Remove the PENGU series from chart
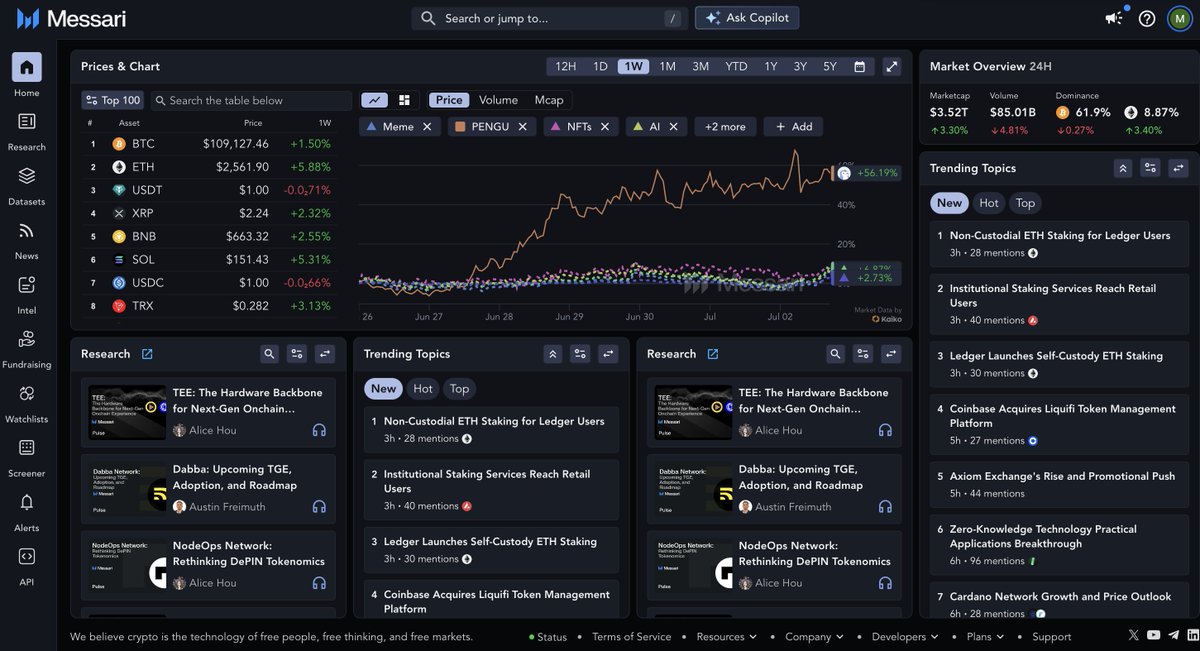 (522, 127)
